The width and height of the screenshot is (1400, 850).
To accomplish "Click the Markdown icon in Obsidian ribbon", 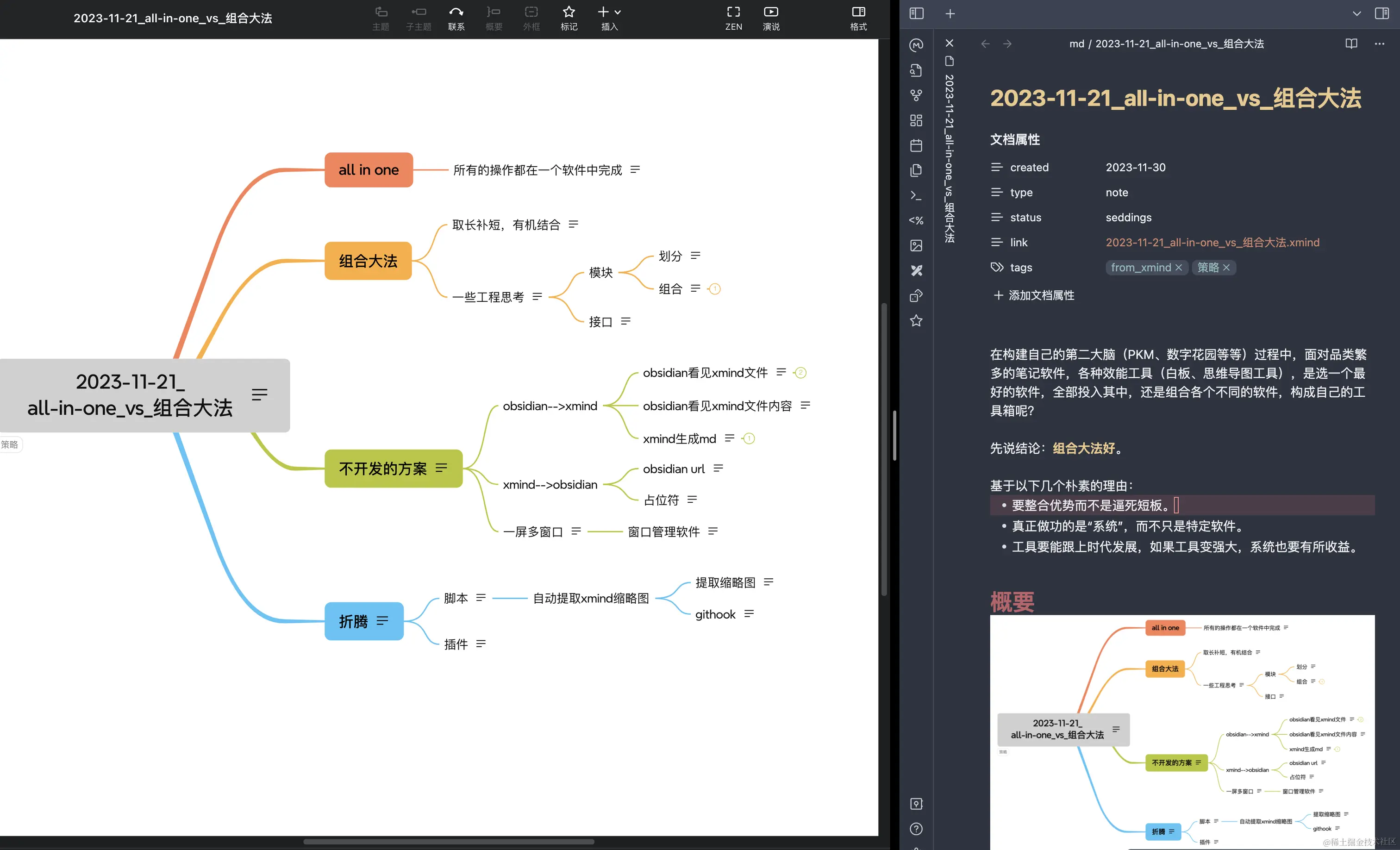I will 917,45.
